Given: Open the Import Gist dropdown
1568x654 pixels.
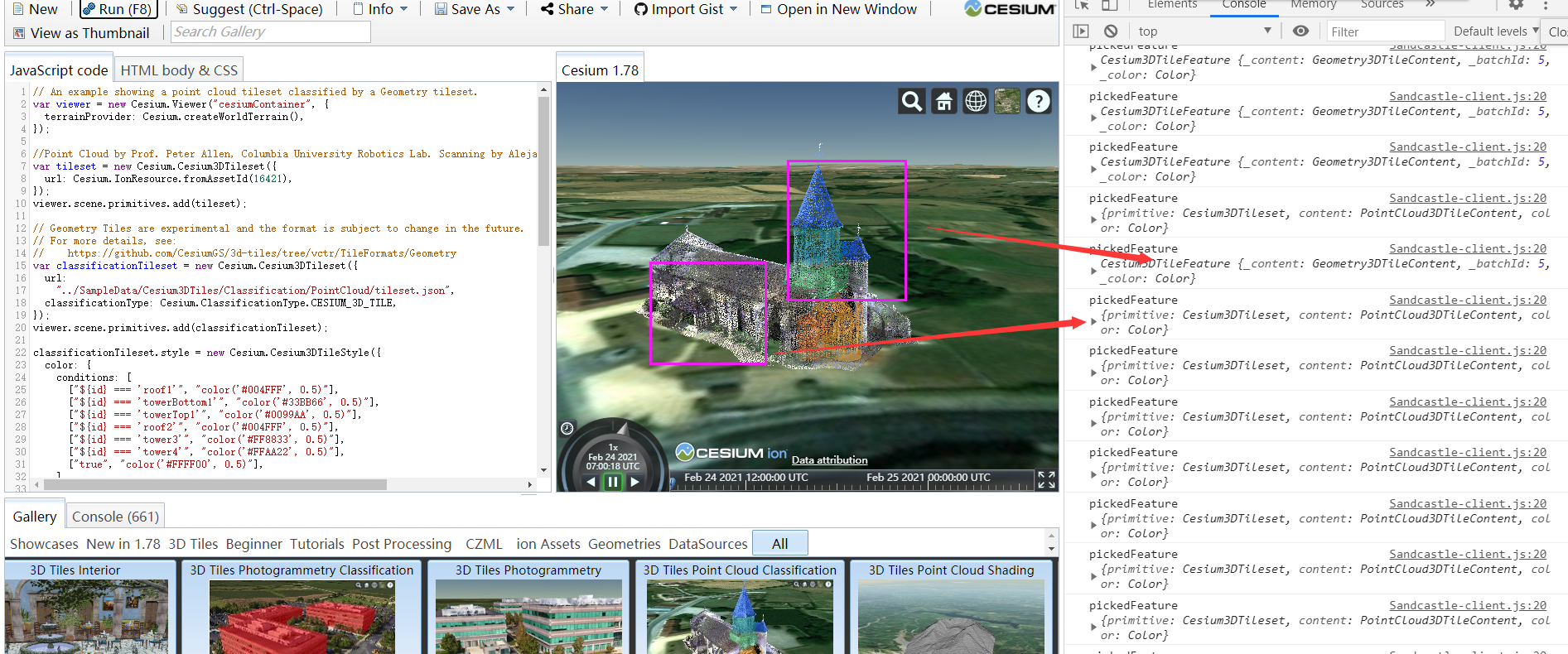Looking at the screenshot, I should point(685,9).
